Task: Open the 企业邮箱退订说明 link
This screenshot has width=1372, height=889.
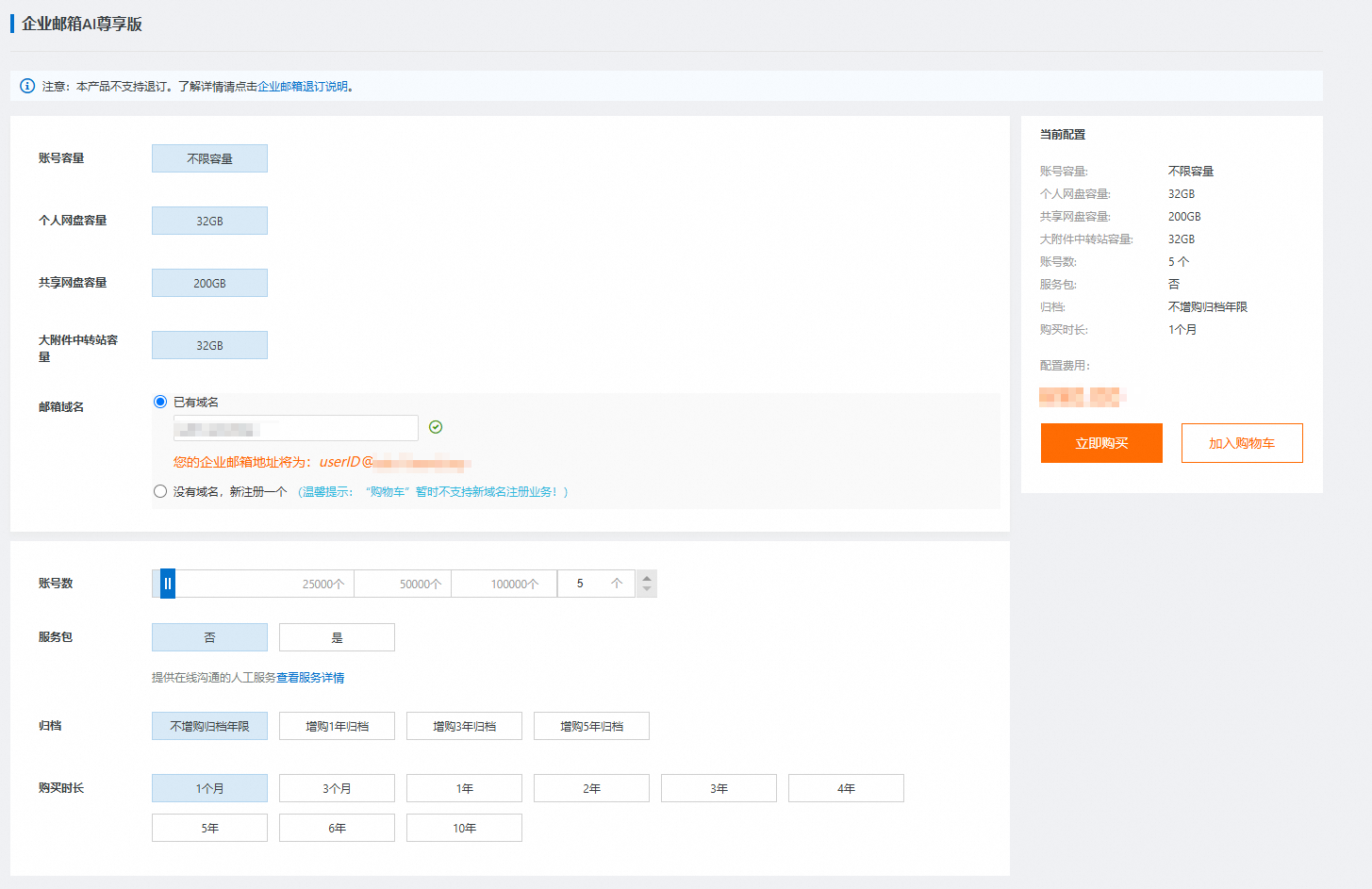Action: (x=303, y=86)
